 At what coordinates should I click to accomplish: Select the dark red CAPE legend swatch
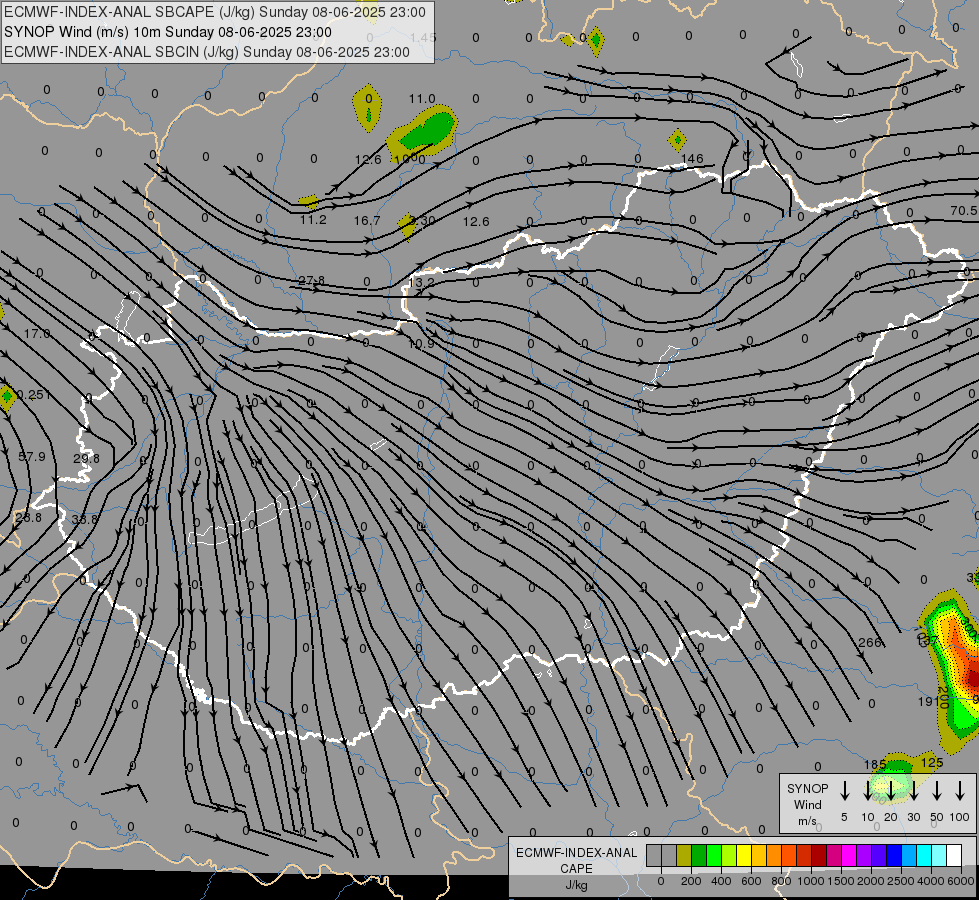(819, 856)
